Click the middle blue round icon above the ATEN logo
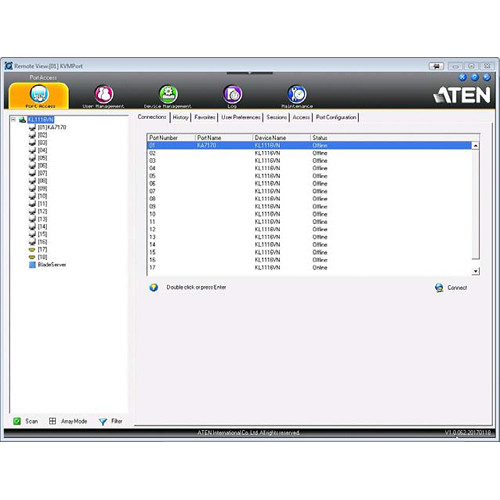Image resolution: width=500 pixels, height=500 pixels. click(x=475, y=77)
